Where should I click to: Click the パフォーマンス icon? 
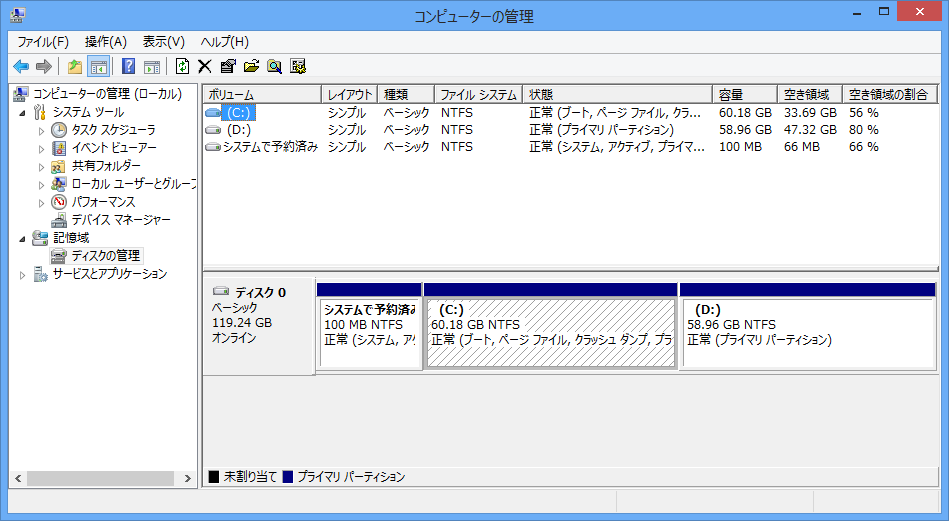[x=59, y=202]
